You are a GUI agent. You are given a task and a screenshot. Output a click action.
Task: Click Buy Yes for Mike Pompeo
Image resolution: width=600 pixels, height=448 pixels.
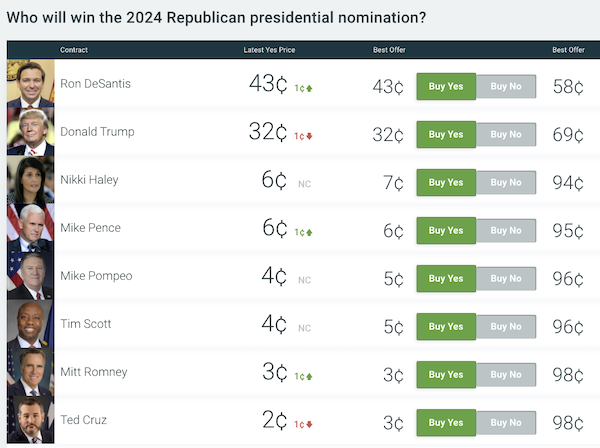446,278
